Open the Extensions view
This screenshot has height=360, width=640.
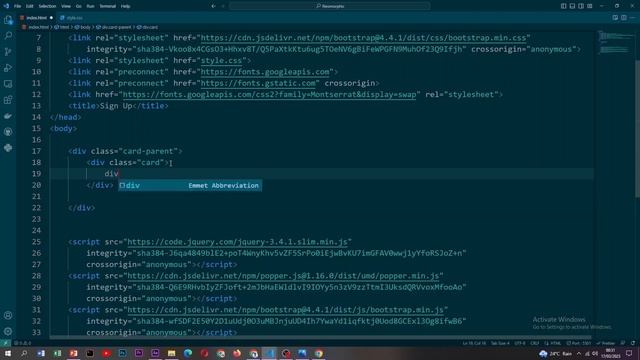point(8,100)
